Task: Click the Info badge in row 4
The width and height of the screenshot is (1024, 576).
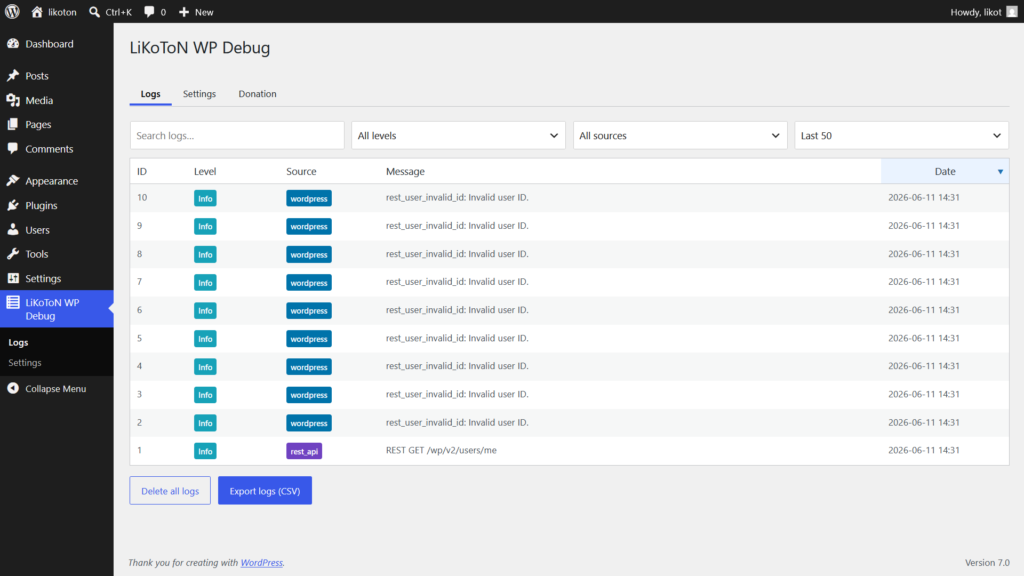Action: tap(205, 367)
